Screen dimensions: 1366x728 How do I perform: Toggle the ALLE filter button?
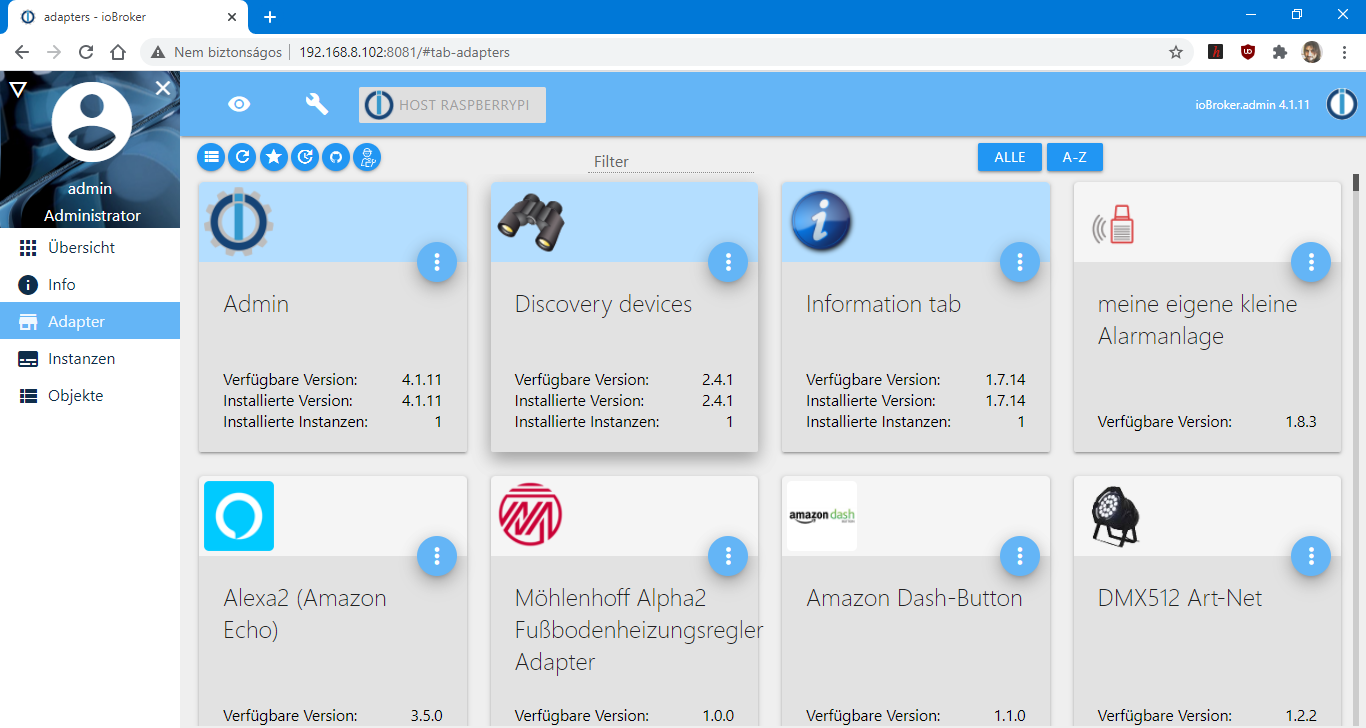[1009, 157]
